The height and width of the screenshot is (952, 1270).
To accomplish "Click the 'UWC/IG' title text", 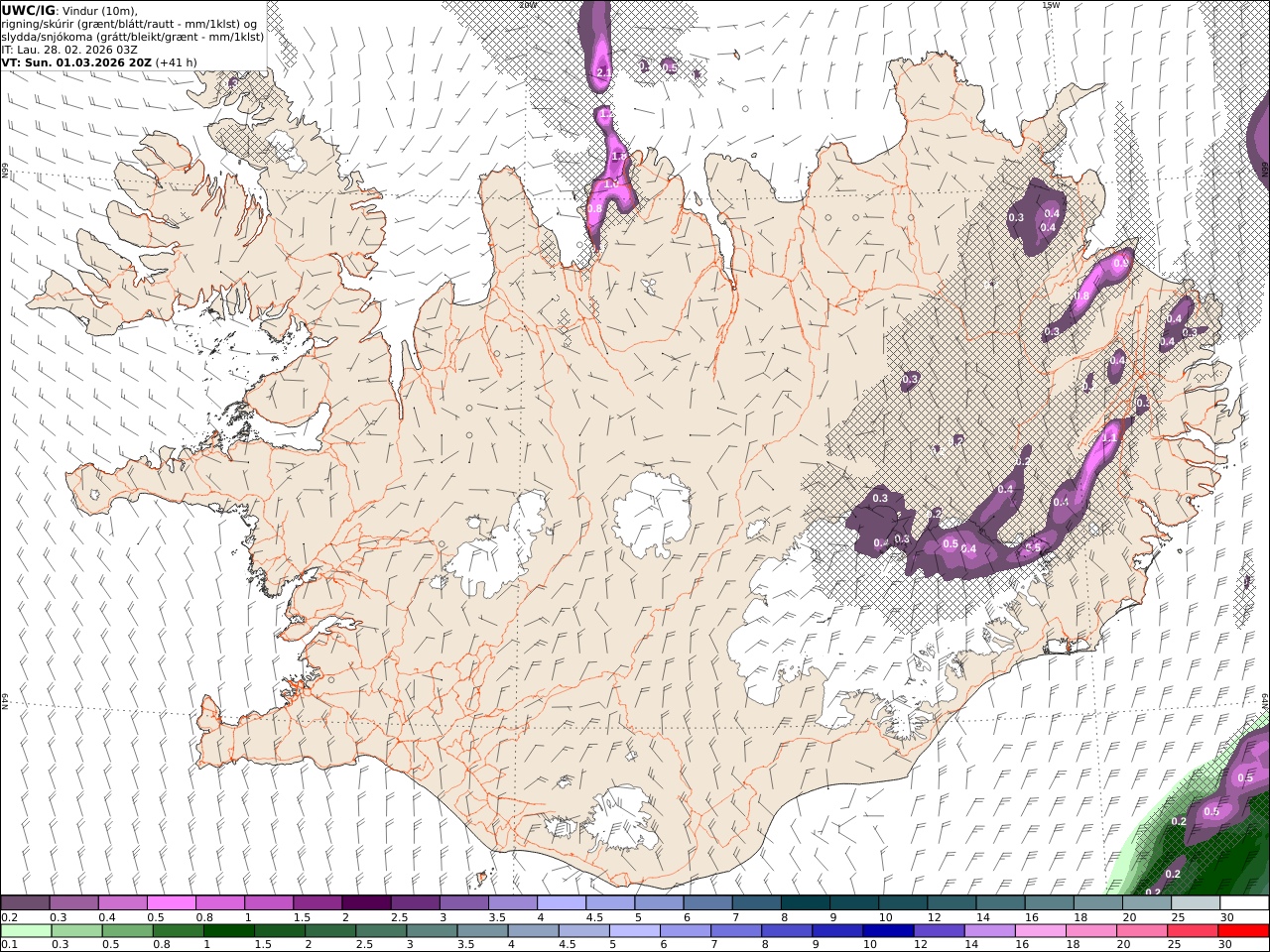I will coord(28,10).
